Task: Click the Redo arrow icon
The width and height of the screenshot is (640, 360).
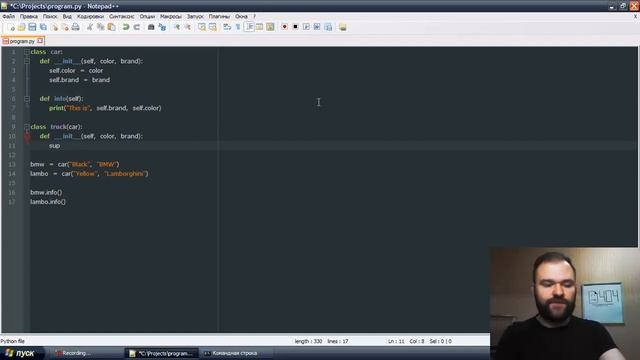Action: click(x=137, y=27)
